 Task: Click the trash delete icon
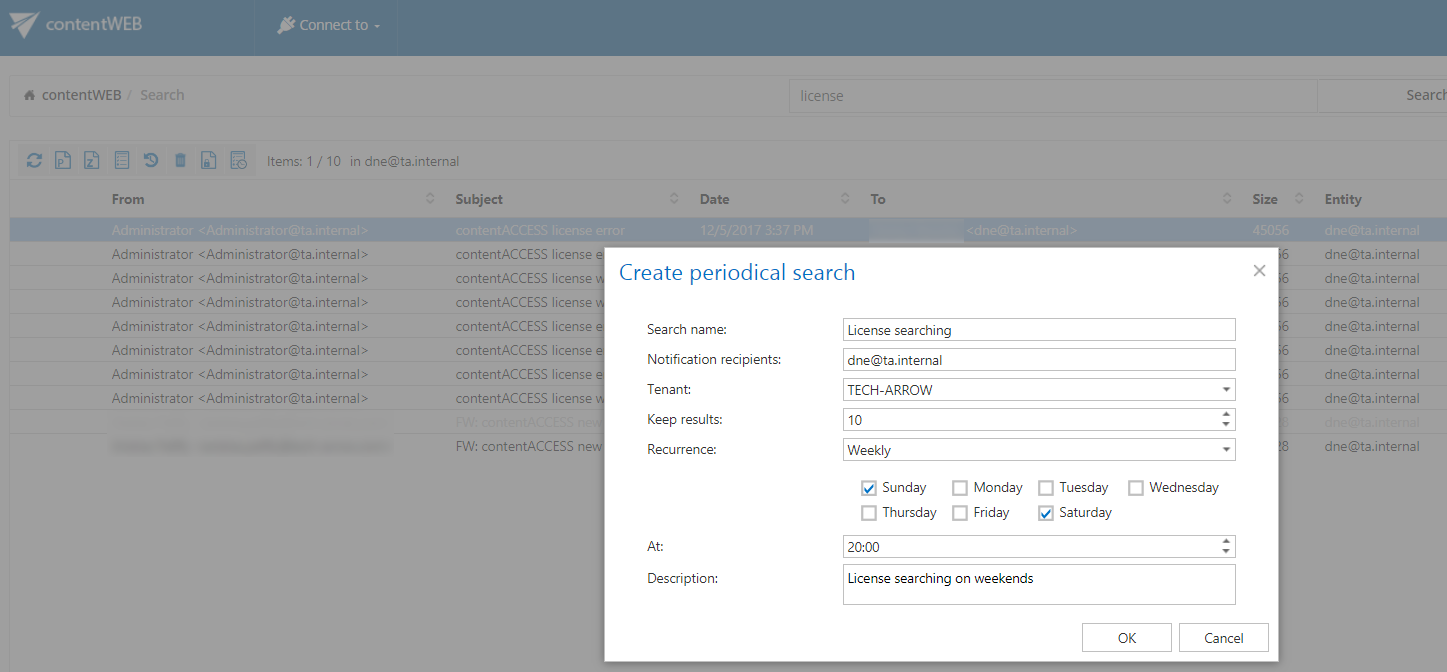click(x=180, y=160)
